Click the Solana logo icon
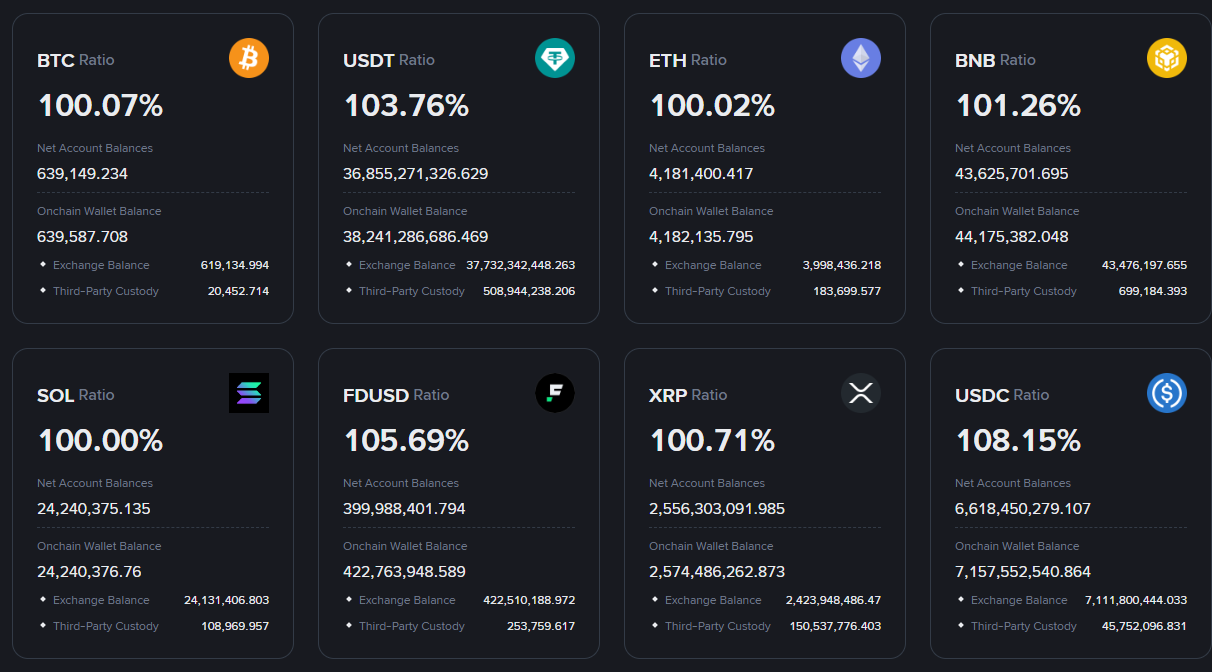This screenshot has width=1212, height=672. pyautogui.click(x=248, y=392)
